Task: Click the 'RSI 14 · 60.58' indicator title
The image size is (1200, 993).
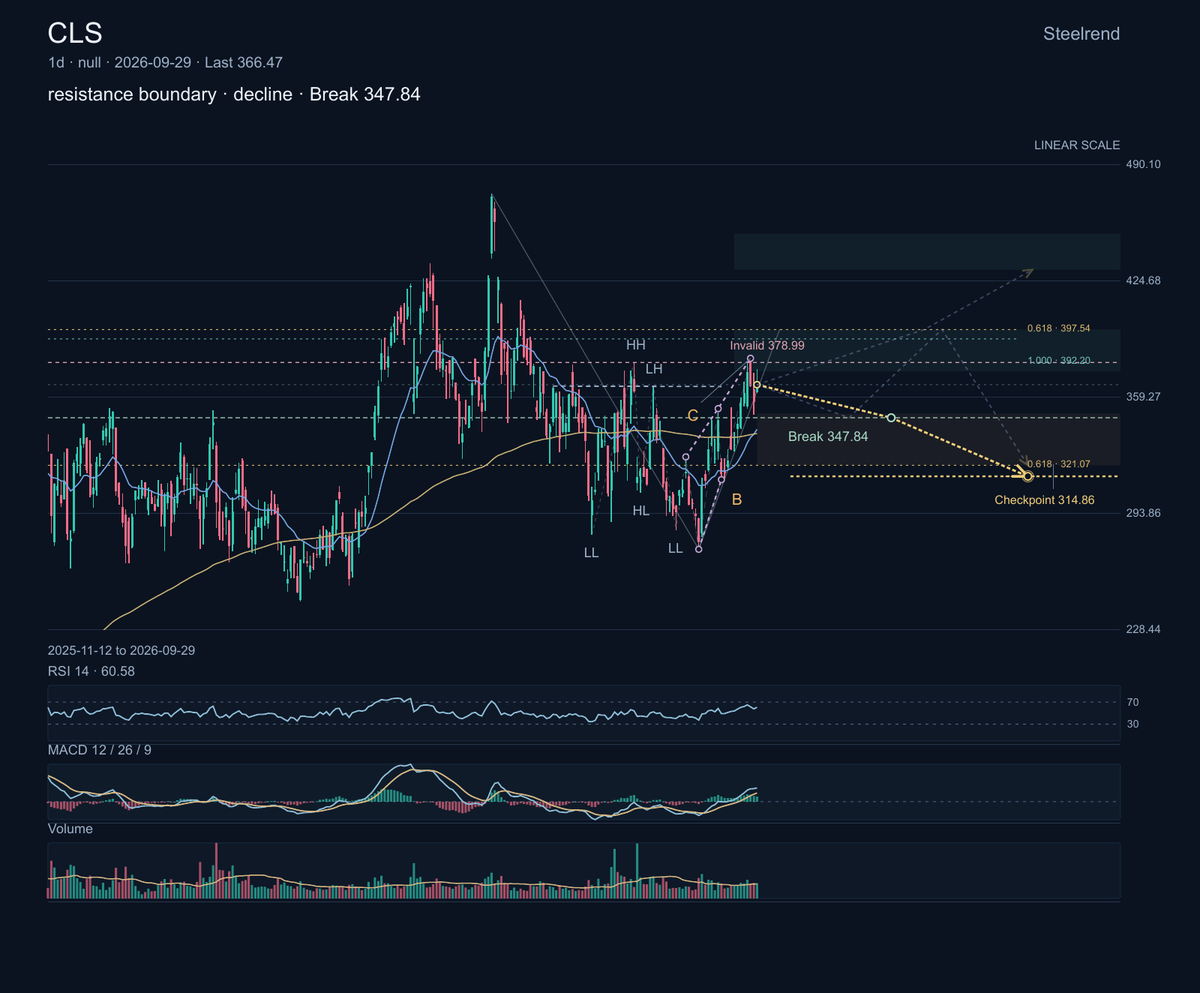Action: click(91, 671)
